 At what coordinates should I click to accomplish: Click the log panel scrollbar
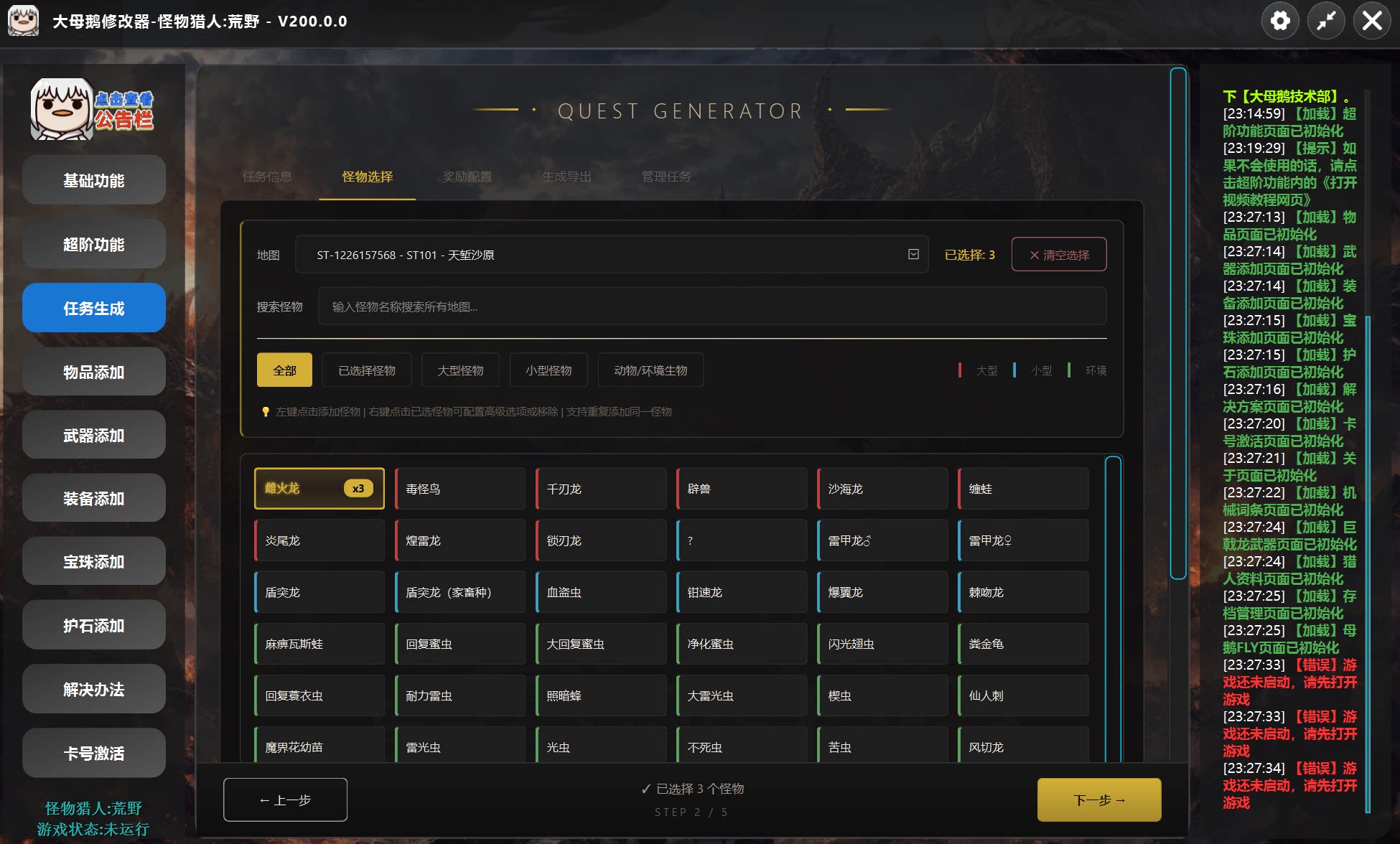(1368, 564)
